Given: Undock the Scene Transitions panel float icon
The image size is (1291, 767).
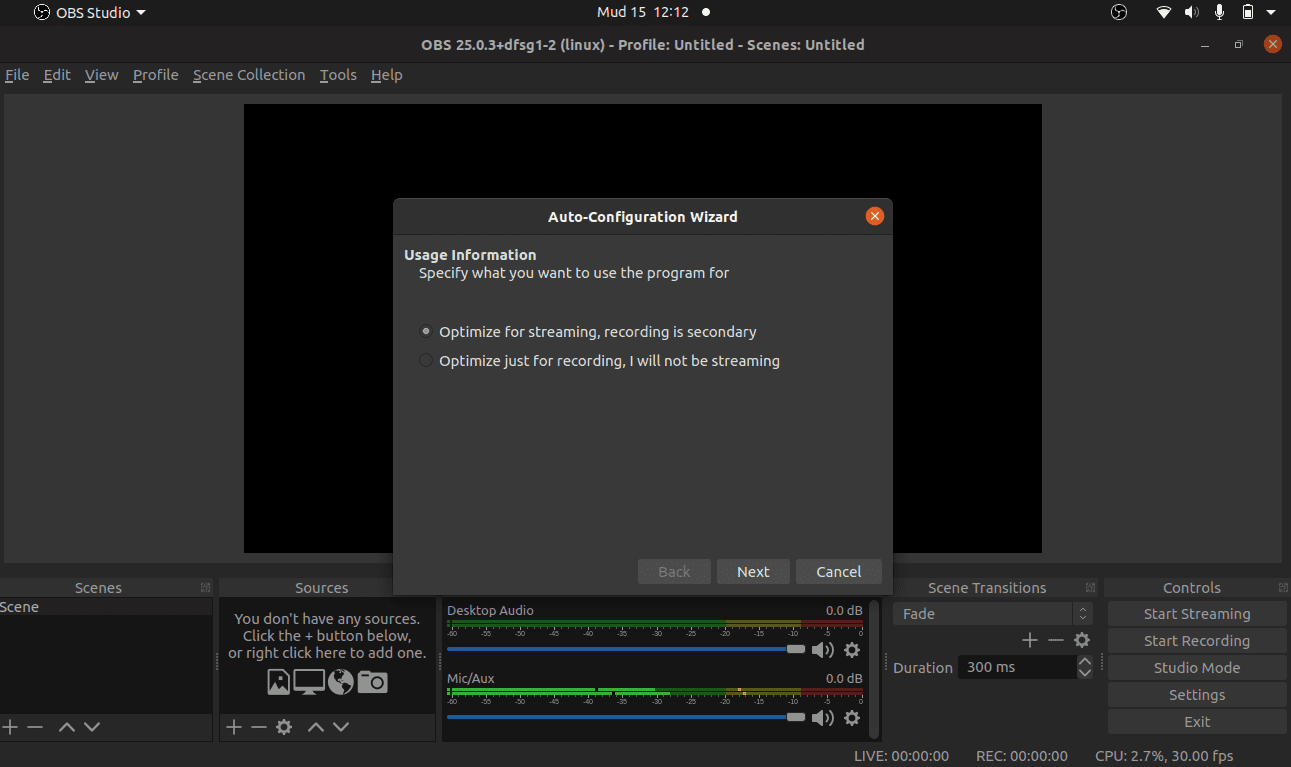Looking at the screenshot, I should 1090,588.
